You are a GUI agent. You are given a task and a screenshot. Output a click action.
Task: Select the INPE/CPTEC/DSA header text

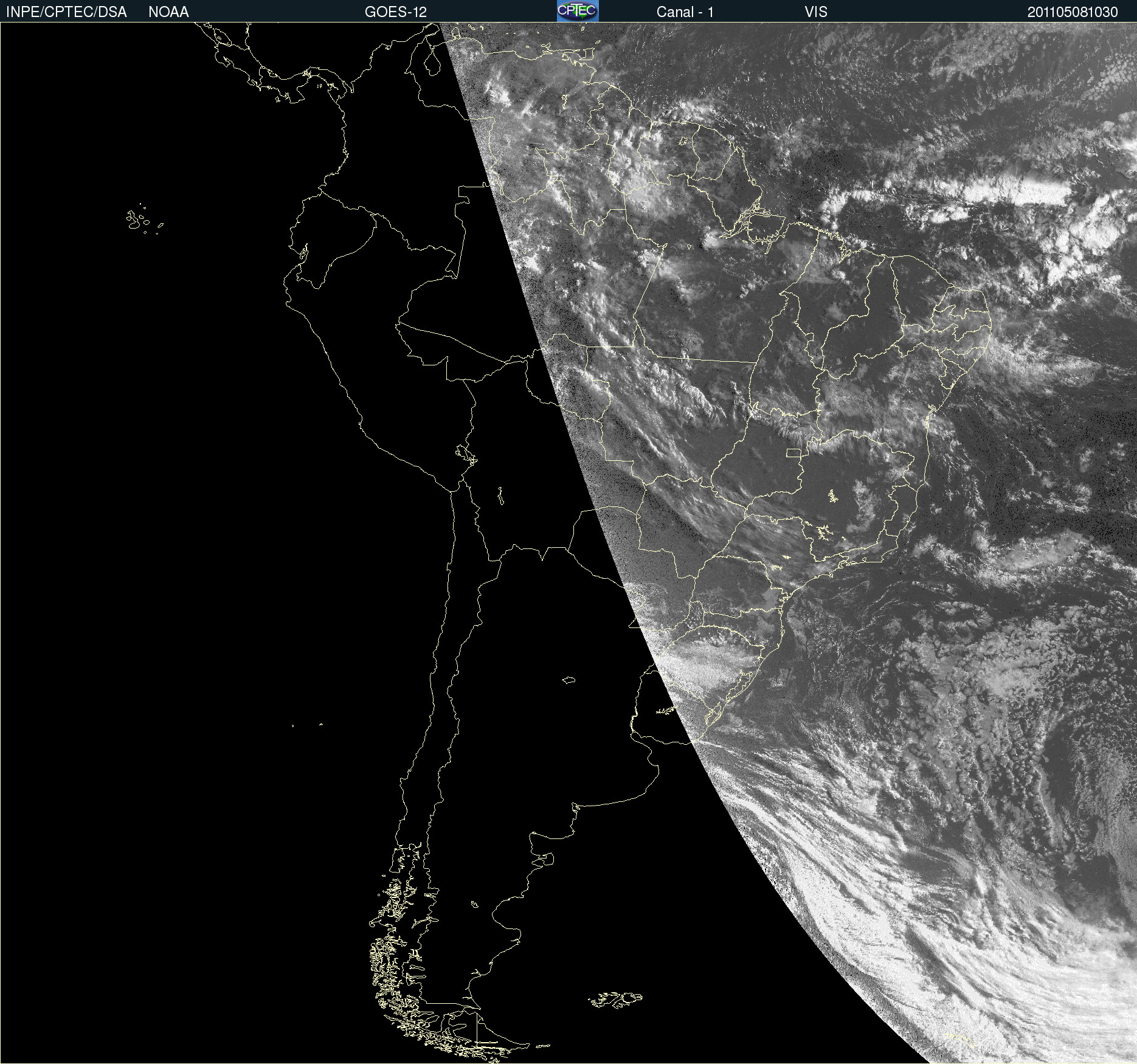tap(66, 12)
